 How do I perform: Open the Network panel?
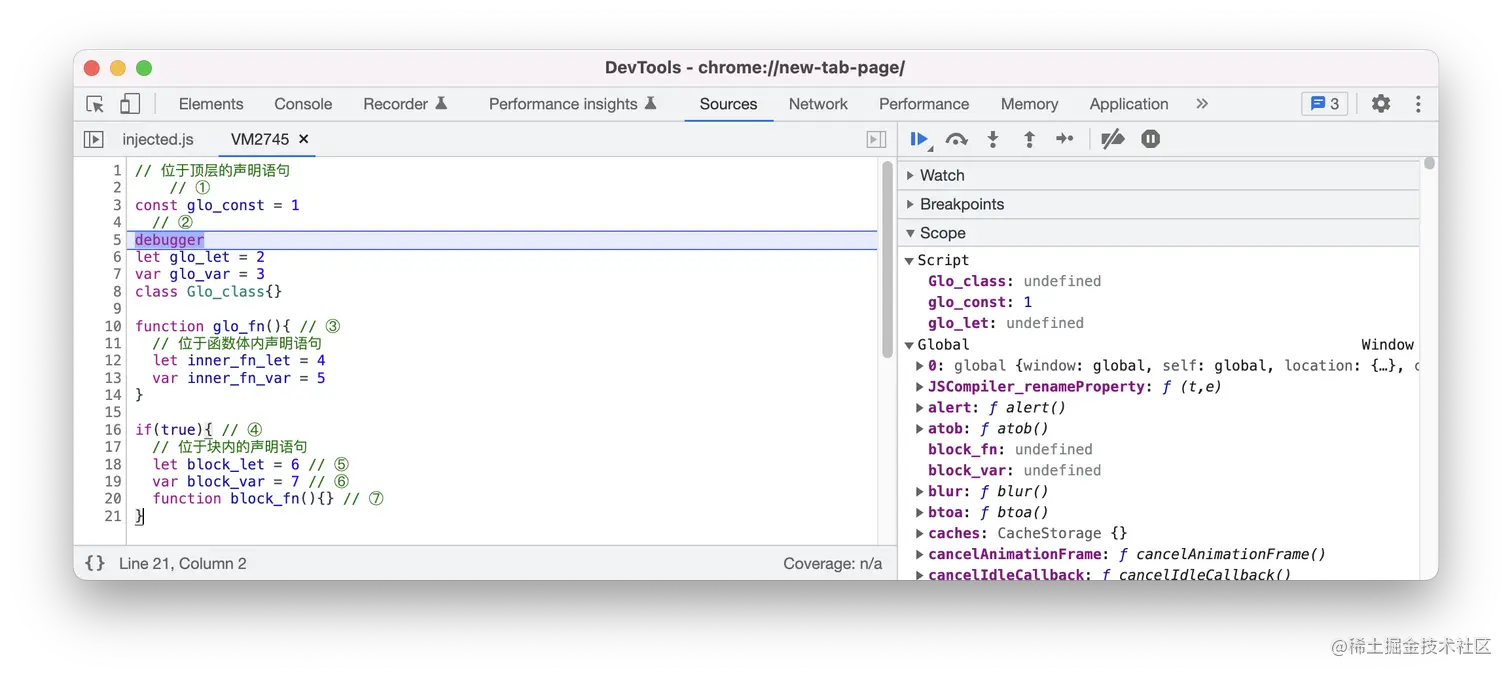click(818, 104)
